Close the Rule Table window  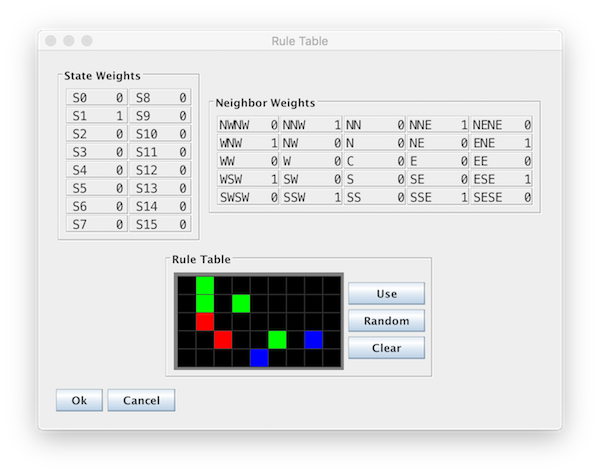[51, 41]
